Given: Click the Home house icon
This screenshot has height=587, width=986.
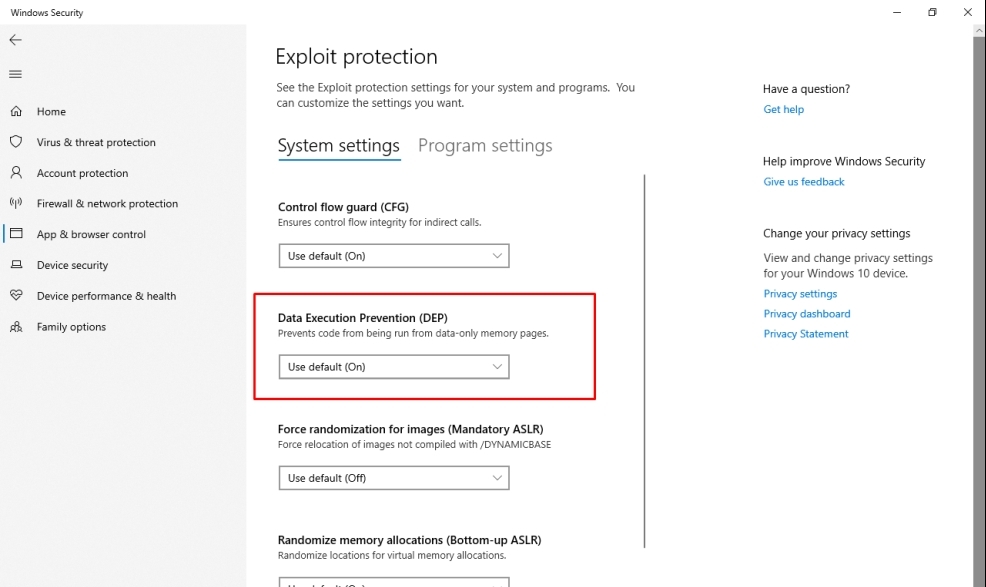Looking at the screenshot, I should [16, 111].
